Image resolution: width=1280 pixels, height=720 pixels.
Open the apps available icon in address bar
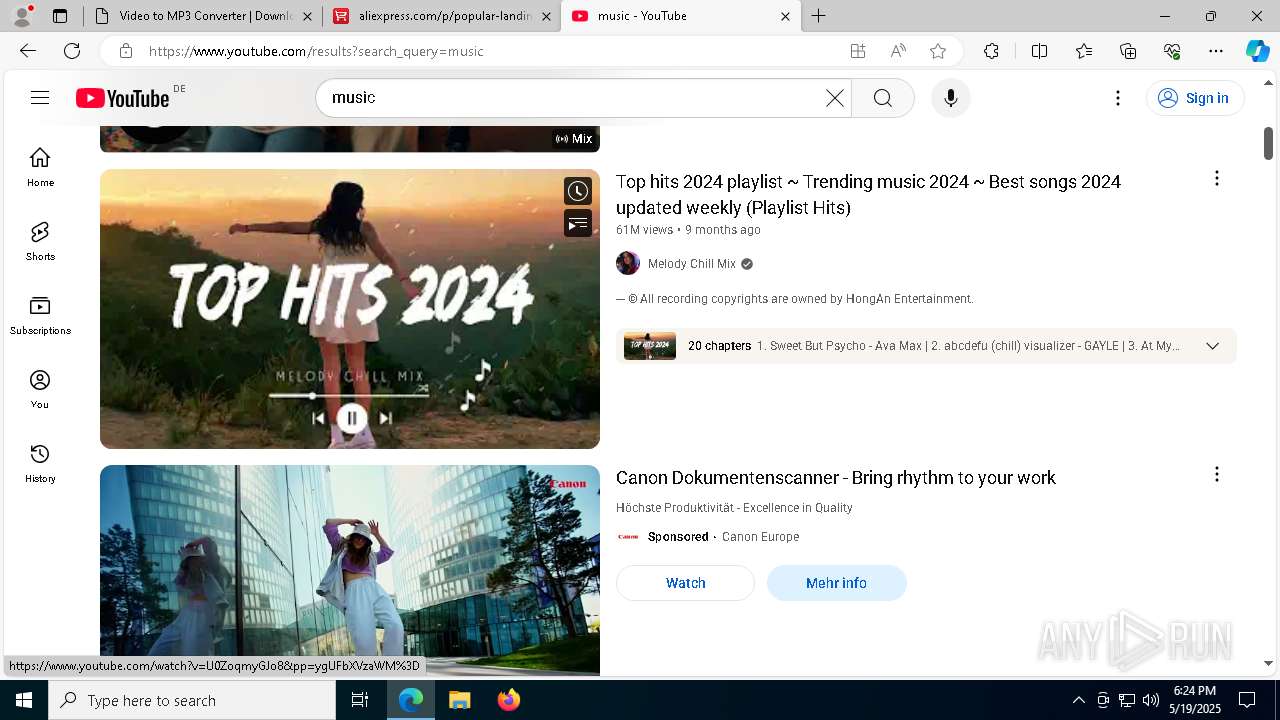tap(858, 51)
